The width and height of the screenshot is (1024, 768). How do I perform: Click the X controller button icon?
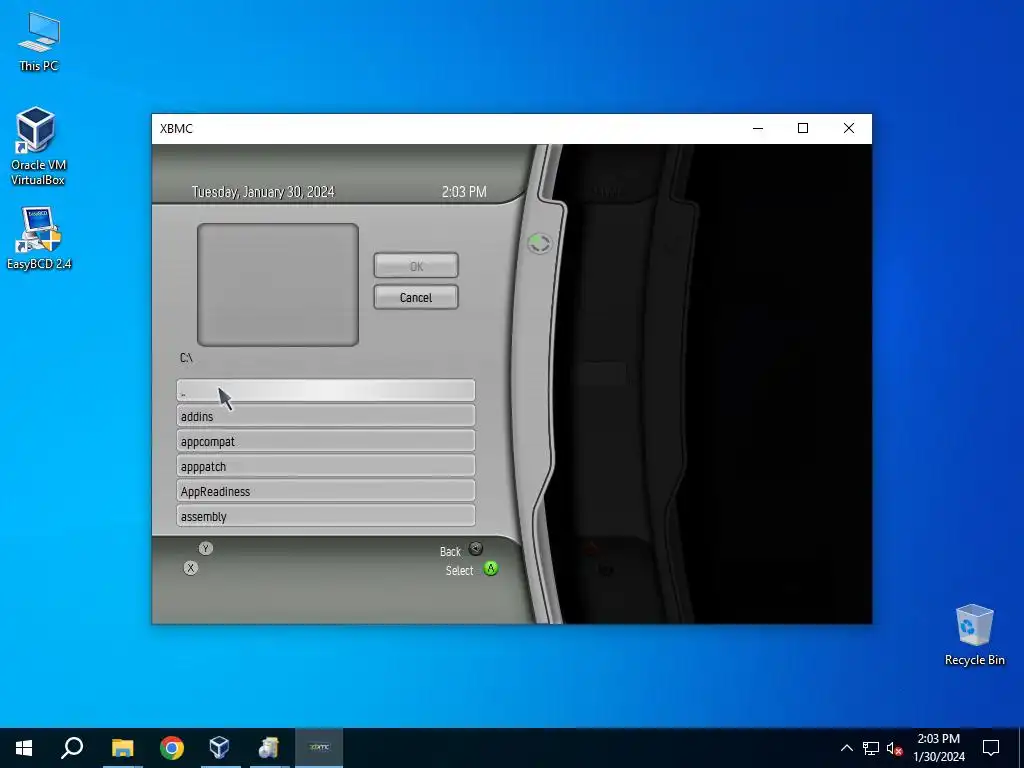(191, 568)
